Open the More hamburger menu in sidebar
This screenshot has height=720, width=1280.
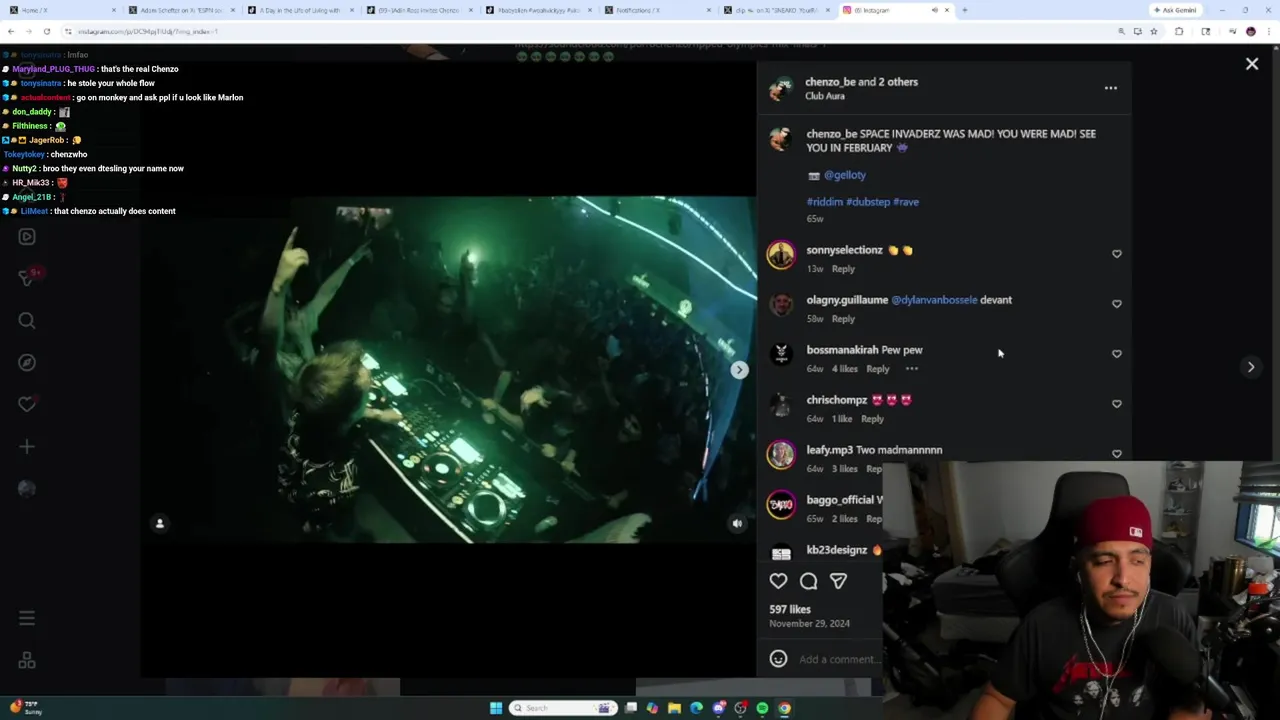27,618
